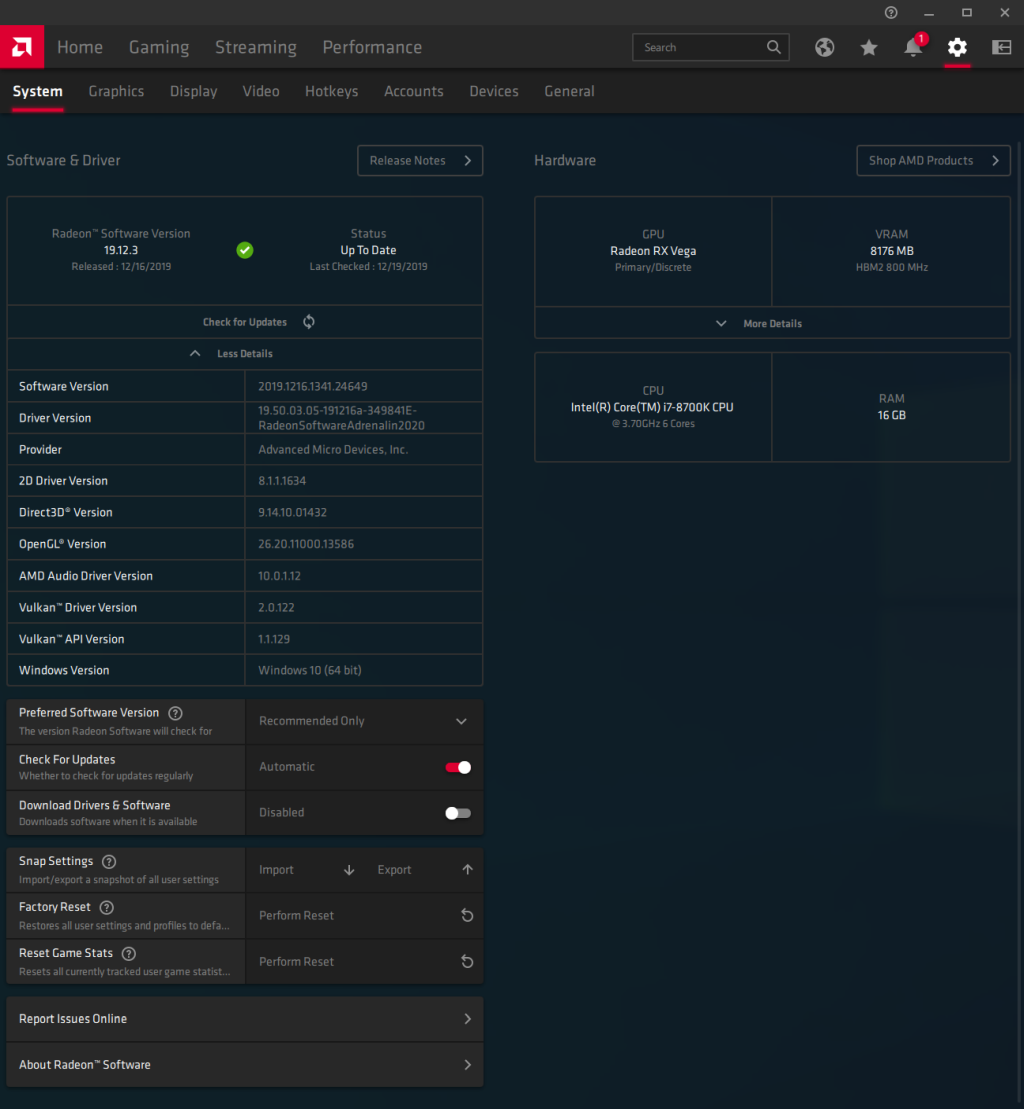This screenshot has width=1024, height=1109.
Task: Show help for Preferred Software Version
Action: 175,713
